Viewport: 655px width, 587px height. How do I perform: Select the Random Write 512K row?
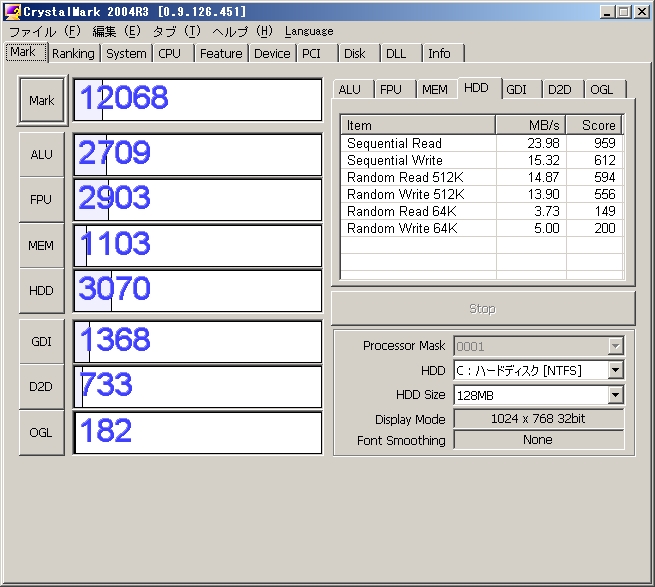pos(482,194)
